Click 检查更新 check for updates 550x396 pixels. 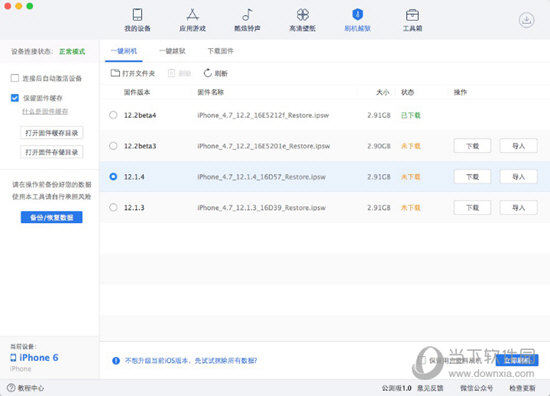pyautogui.click(x=522, y=388)
